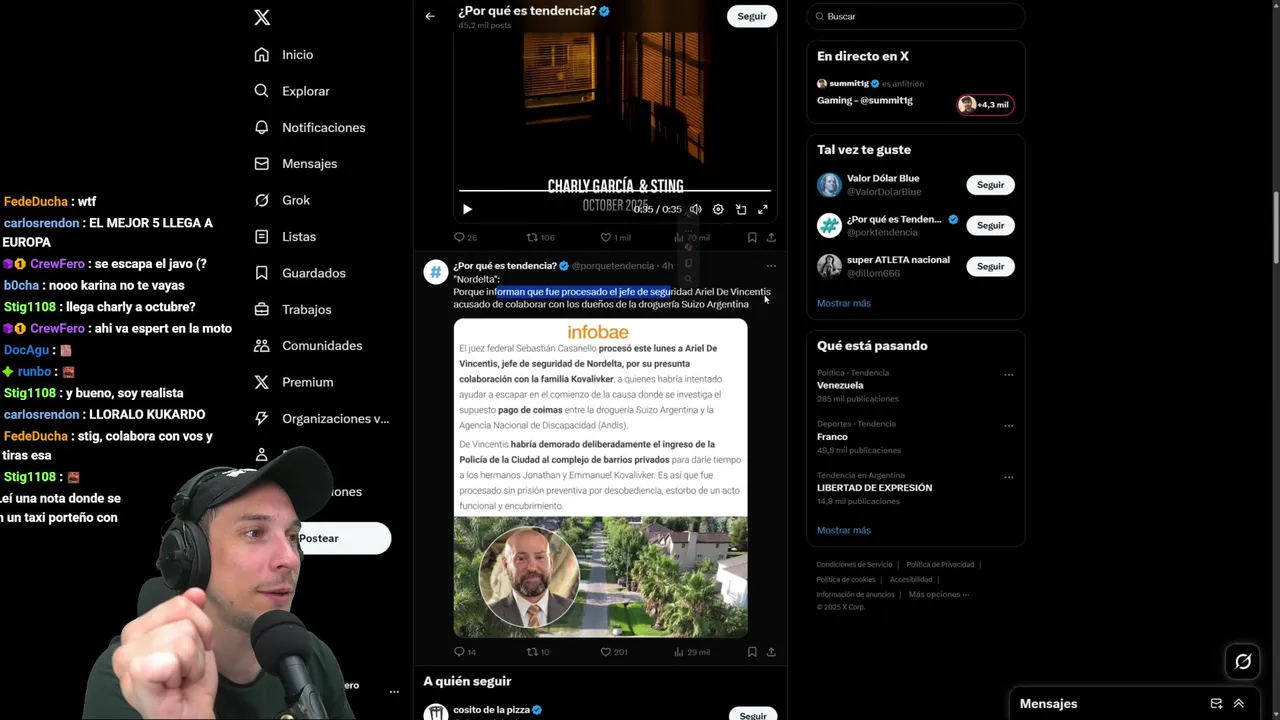Like the Nordelta post with 201 likes
The width and height of the screenshot is (1280, 720).
click(614, 652)
